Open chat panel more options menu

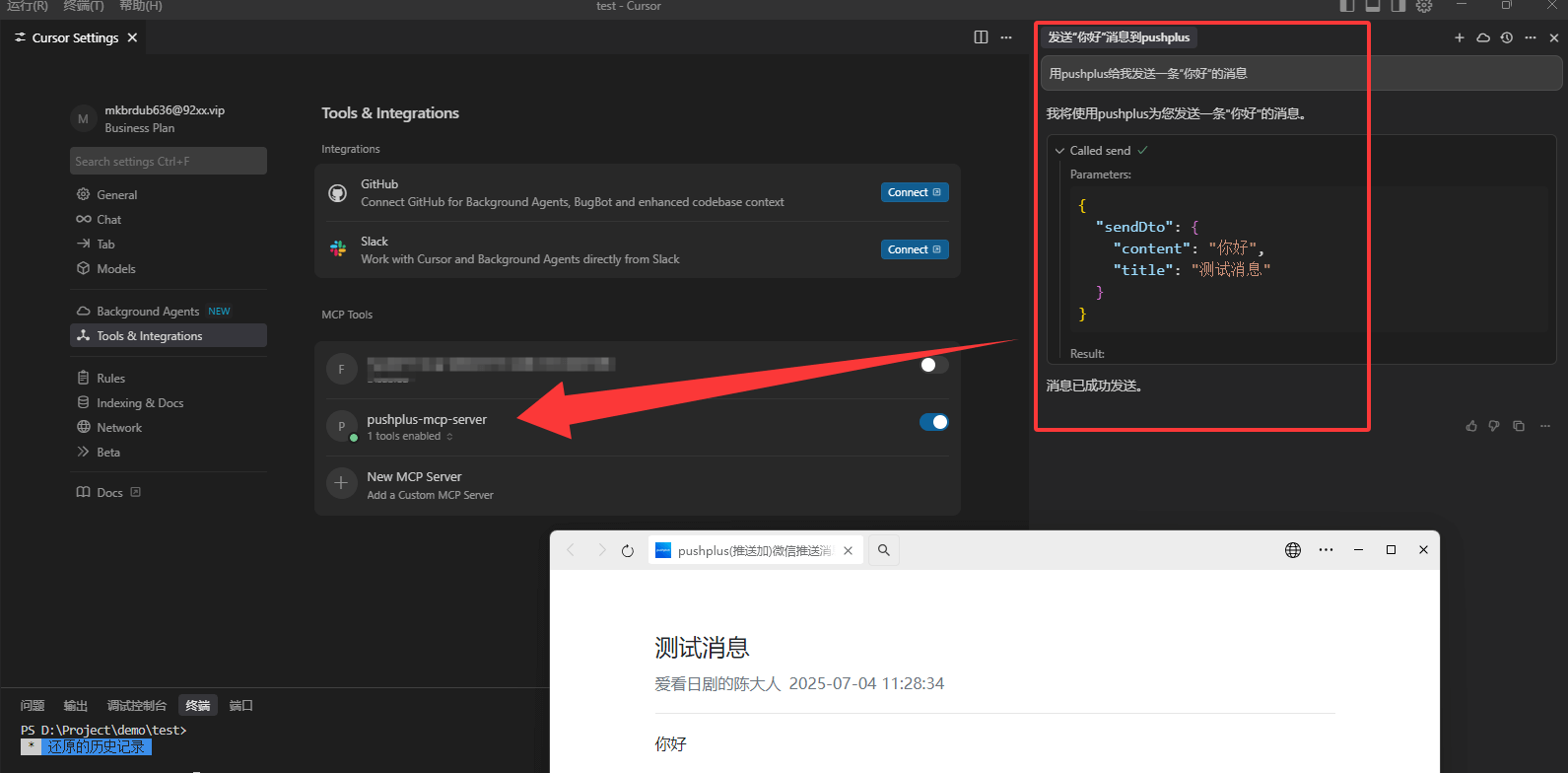pyautogui.click(x=1531, y=37)
